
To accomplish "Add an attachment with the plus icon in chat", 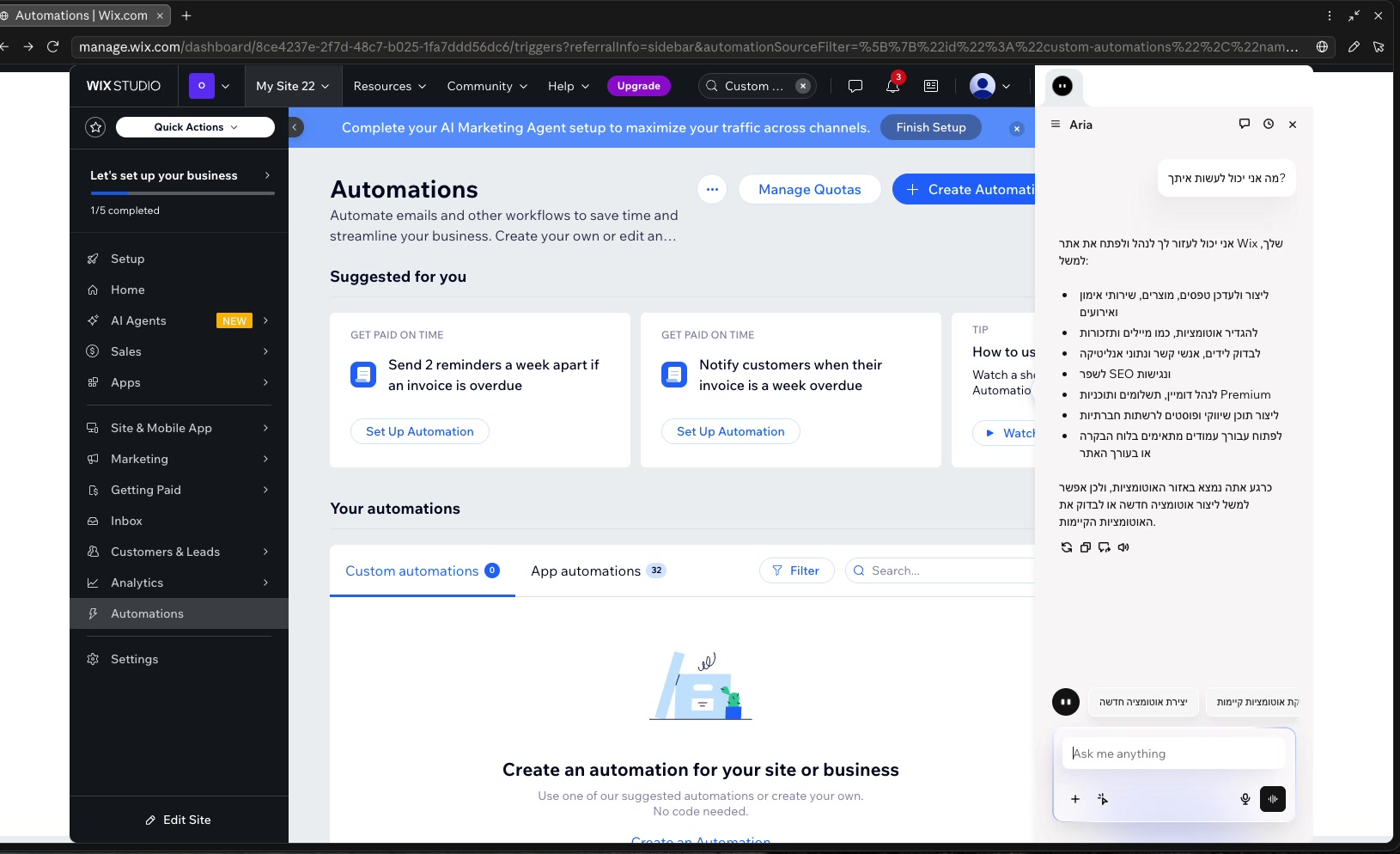I will tap(1075, 799).
